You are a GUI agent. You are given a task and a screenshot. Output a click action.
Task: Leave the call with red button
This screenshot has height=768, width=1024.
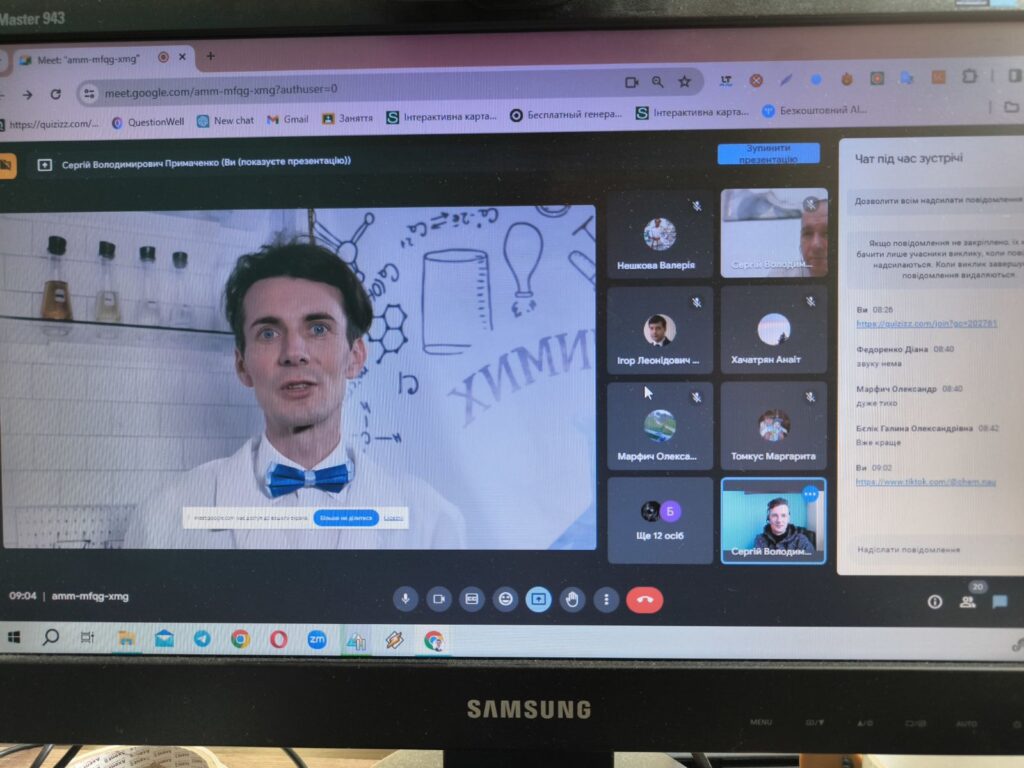click(644, 600)
